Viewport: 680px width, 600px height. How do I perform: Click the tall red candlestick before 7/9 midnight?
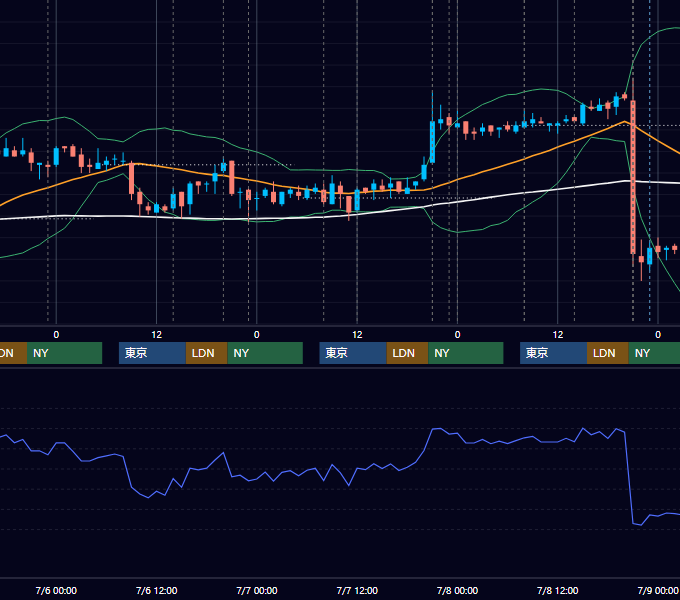[x=633, y=177]
